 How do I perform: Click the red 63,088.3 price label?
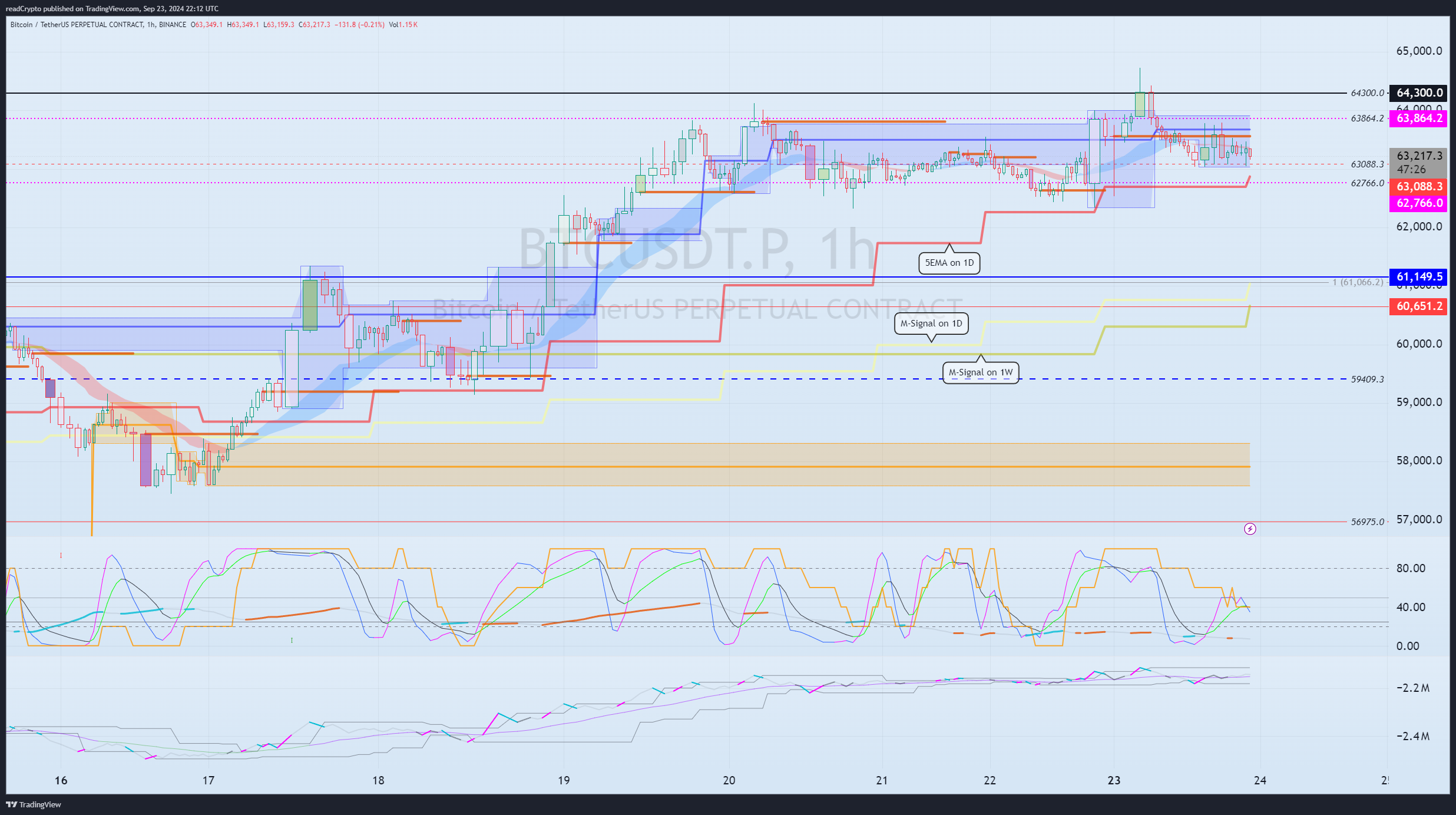[x=1419, y=186]
